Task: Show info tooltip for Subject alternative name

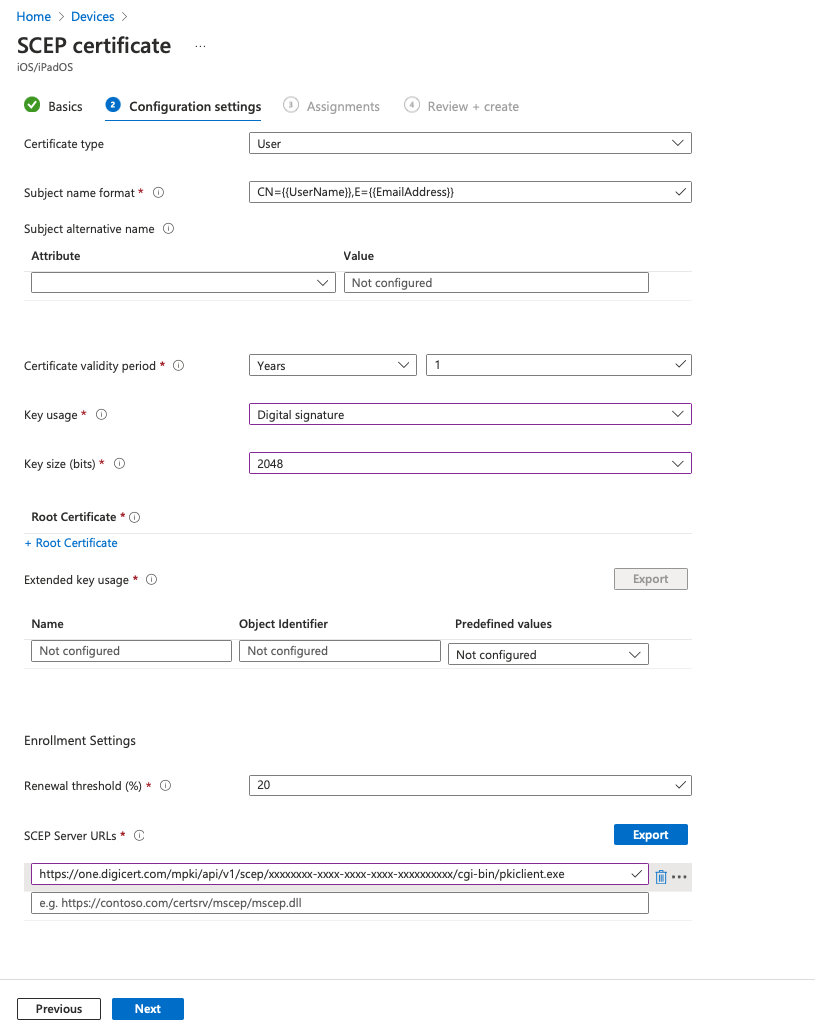Action: [x=168, y=229]
